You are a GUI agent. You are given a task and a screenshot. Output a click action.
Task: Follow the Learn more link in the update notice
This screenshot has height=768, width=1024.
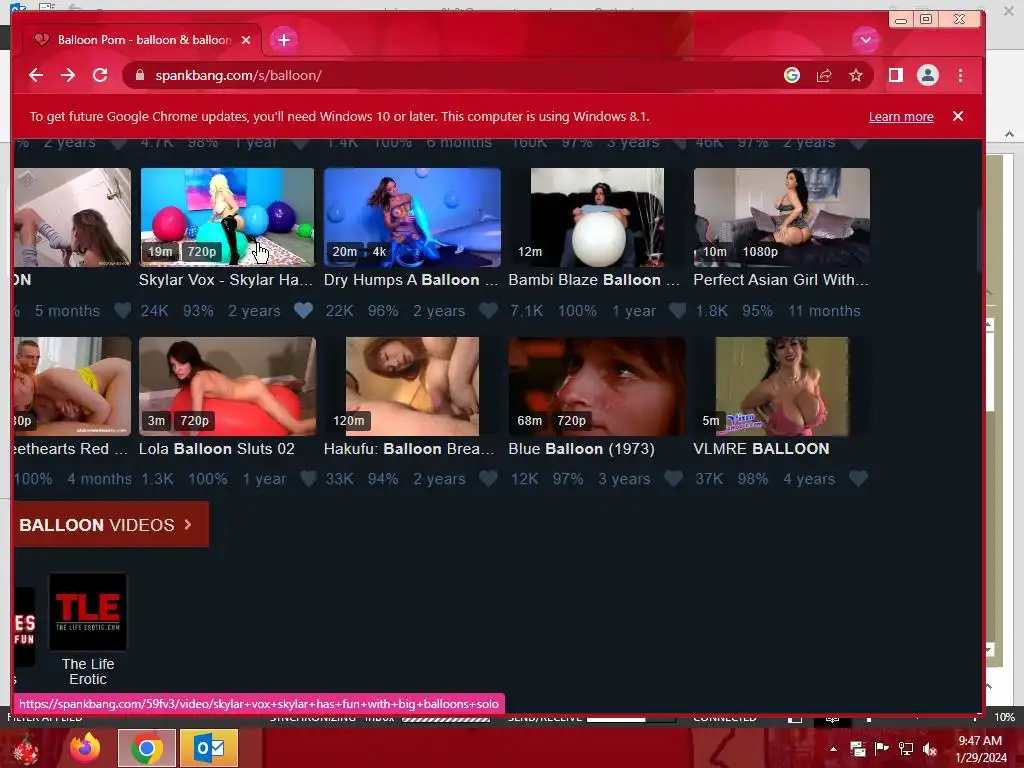[901, 116]
